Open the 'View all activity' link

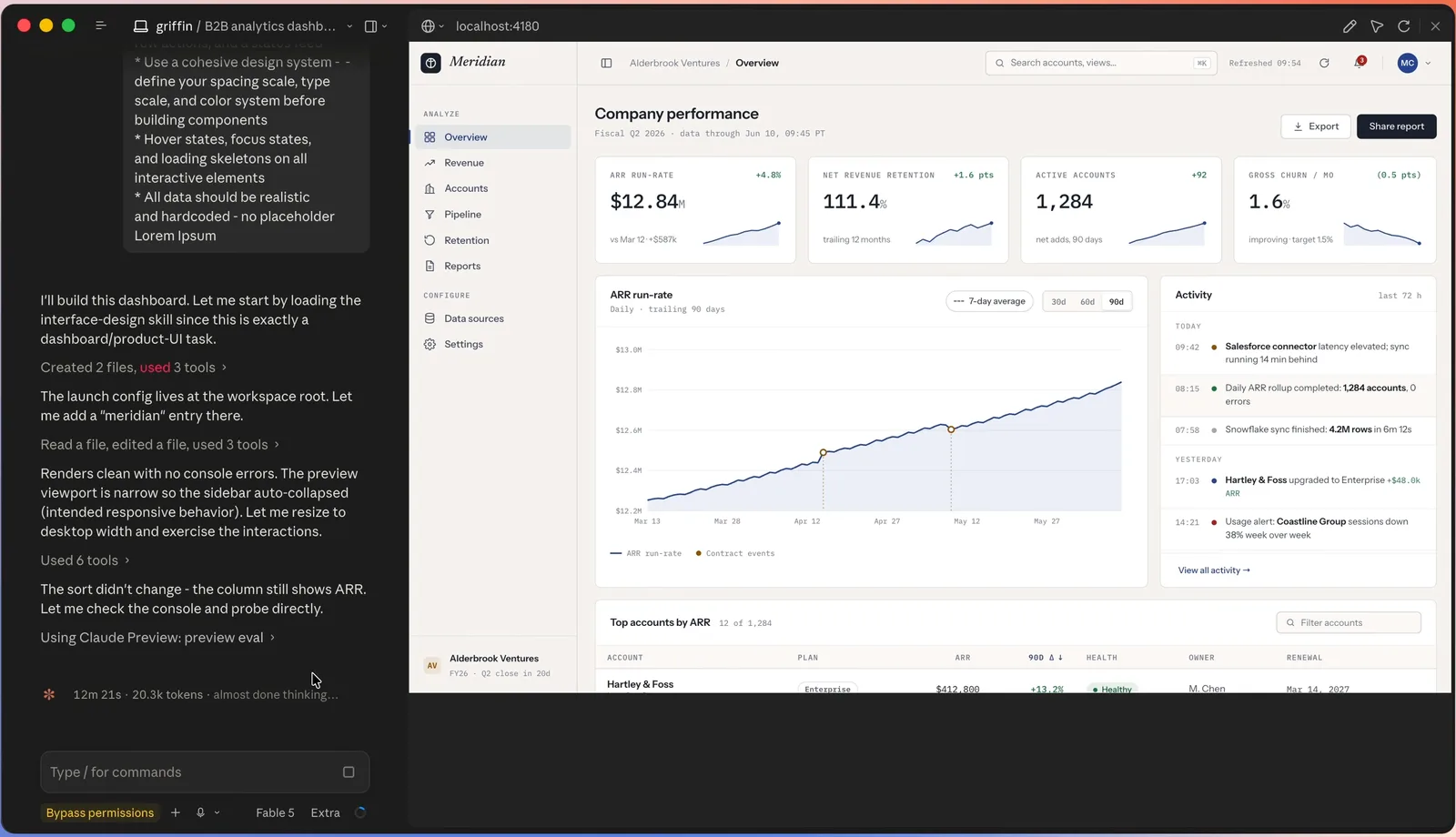pyautogui.click(x=1214, y=570)
